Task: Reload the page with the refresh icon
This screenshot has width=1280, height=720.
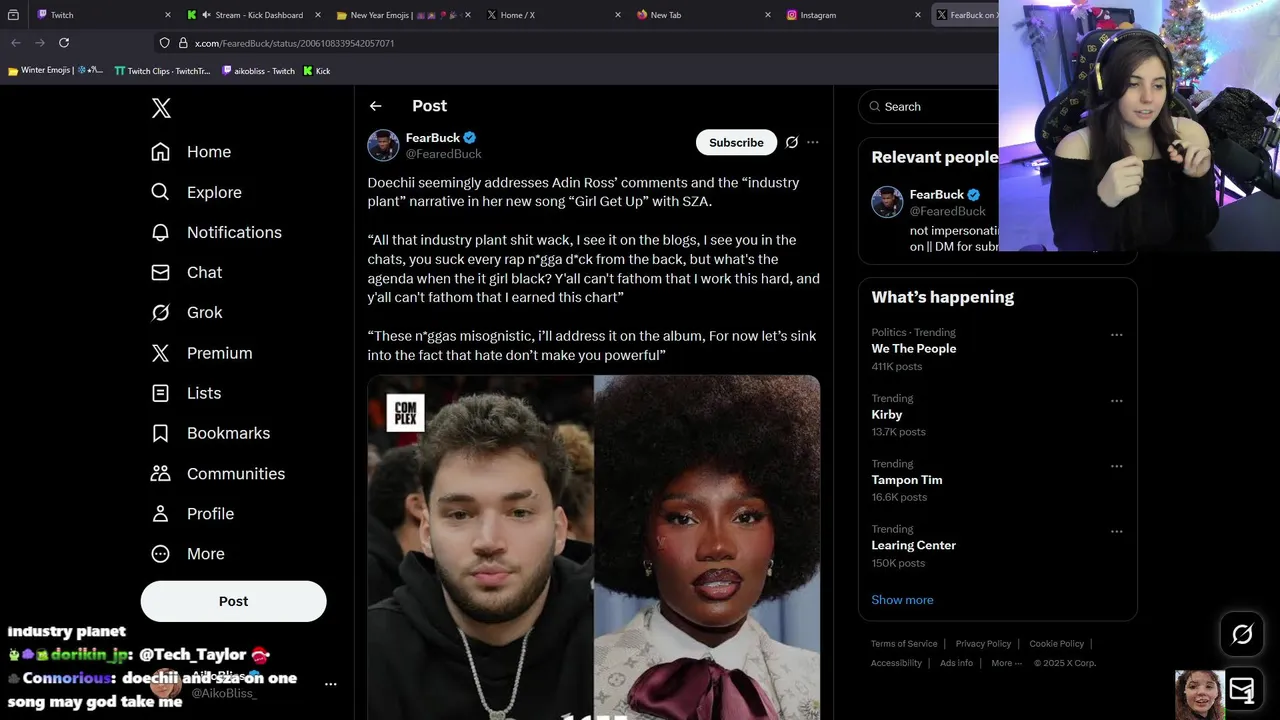Action: tap(64, 43)
